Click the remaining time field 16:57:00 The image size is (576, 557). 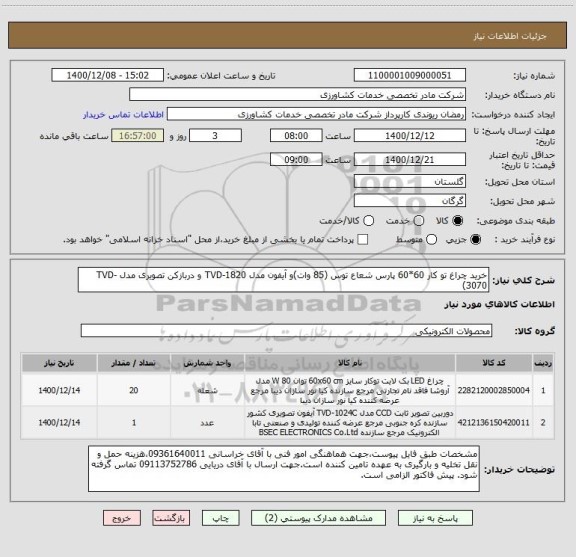pyautogui.click(x=138, y=136)
